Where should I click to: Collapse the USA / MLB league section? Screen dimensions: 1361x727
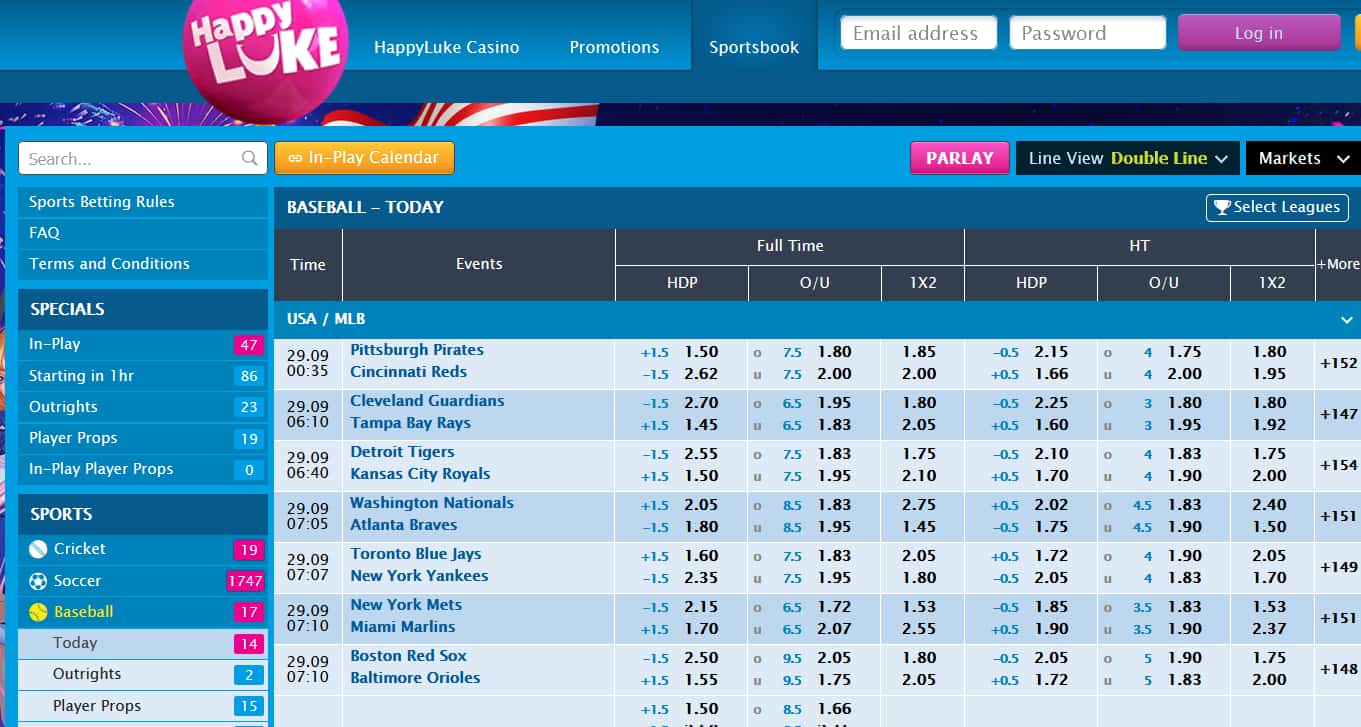click(1346, 320)
